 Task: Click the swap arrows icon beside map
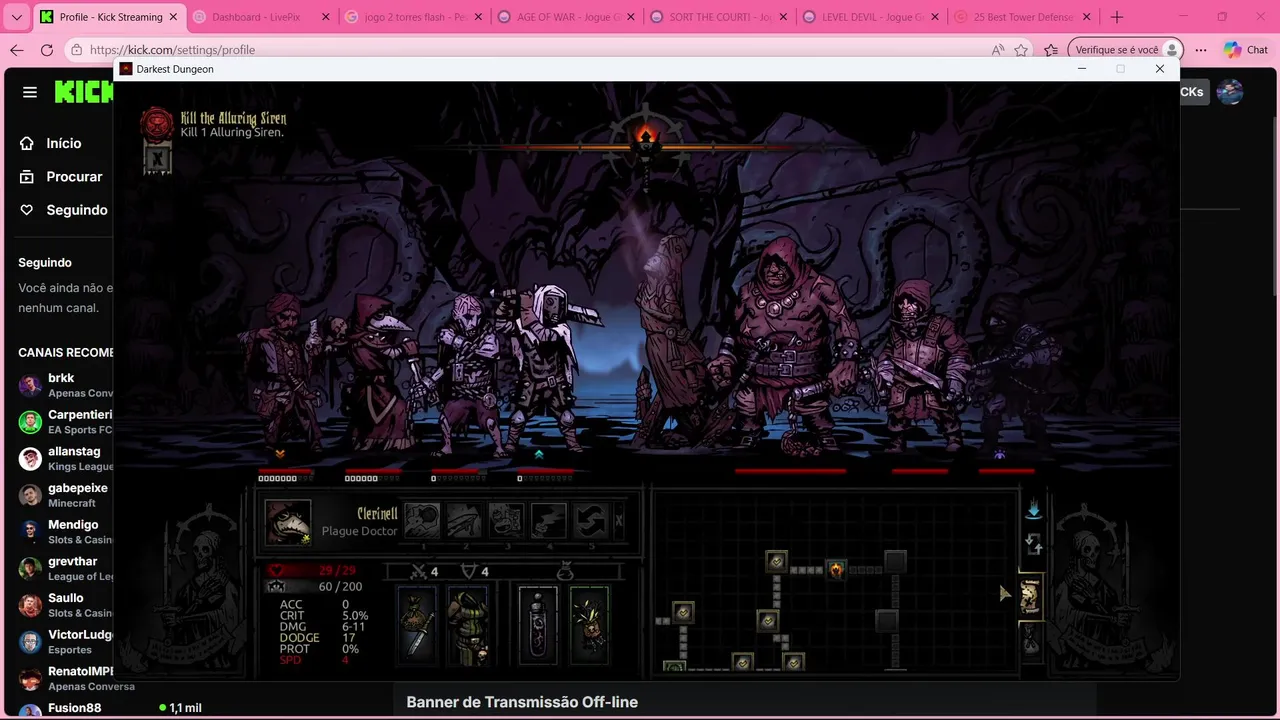coord(1033,545)
